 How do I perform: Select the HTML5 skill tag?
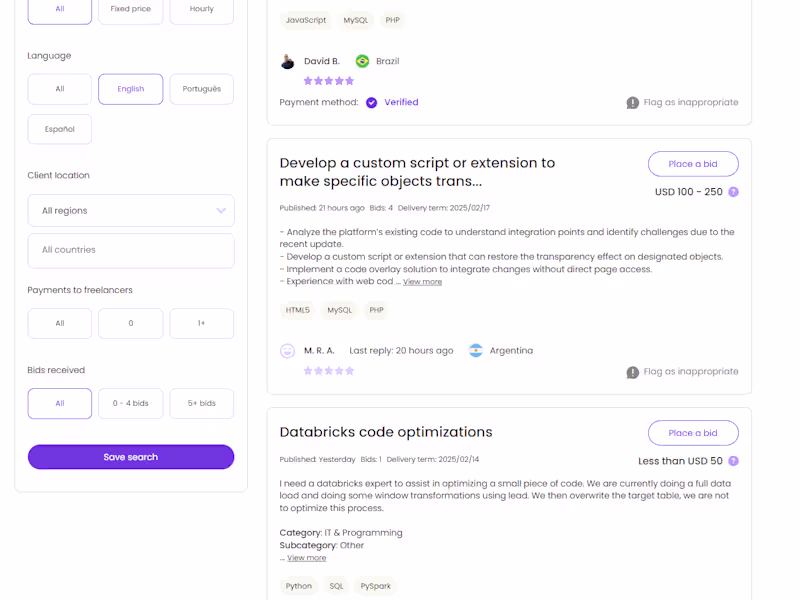coord(298,310)
